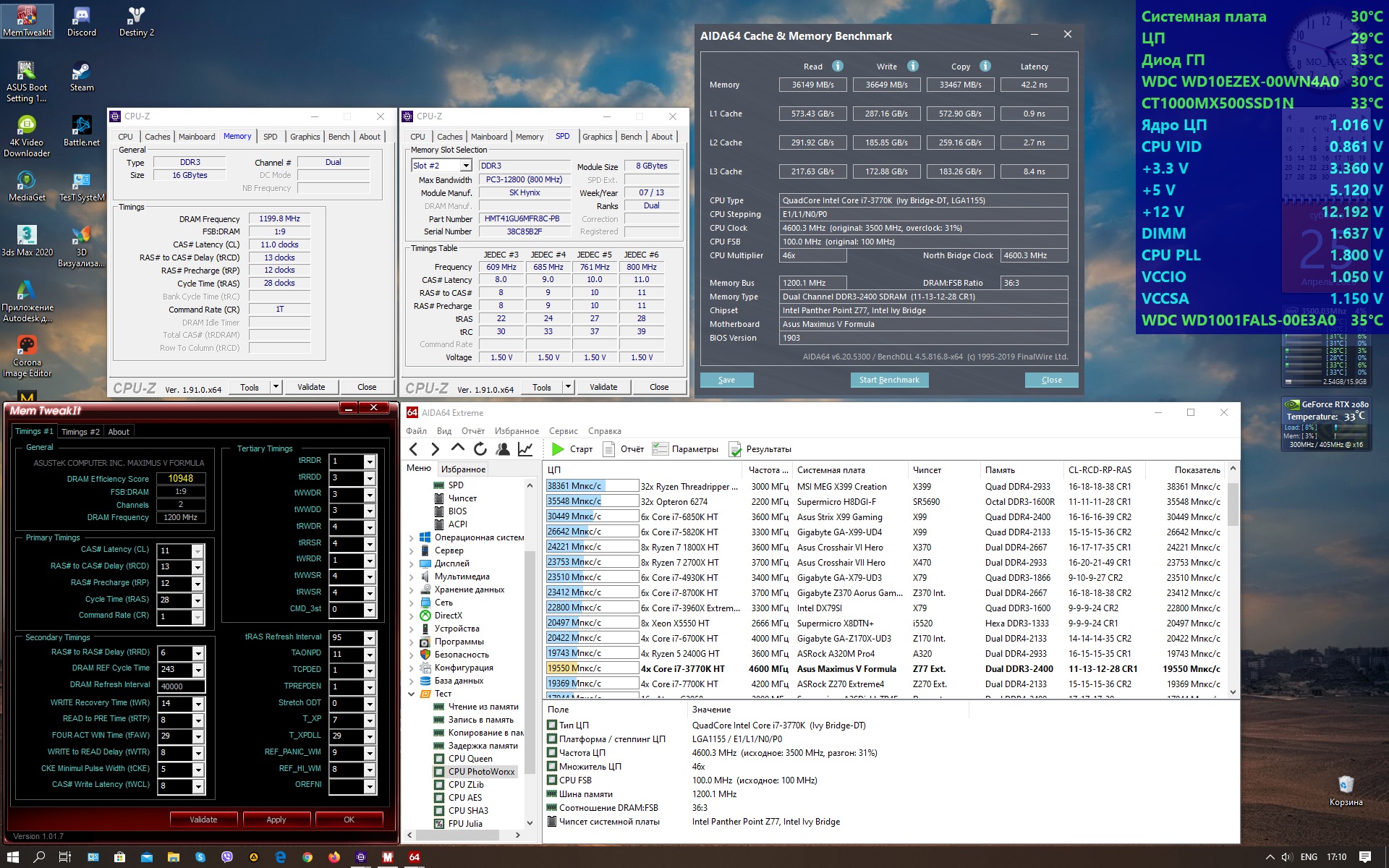
Task: Expand the Дисплей tree node
Action: click(x=412, y=563)
